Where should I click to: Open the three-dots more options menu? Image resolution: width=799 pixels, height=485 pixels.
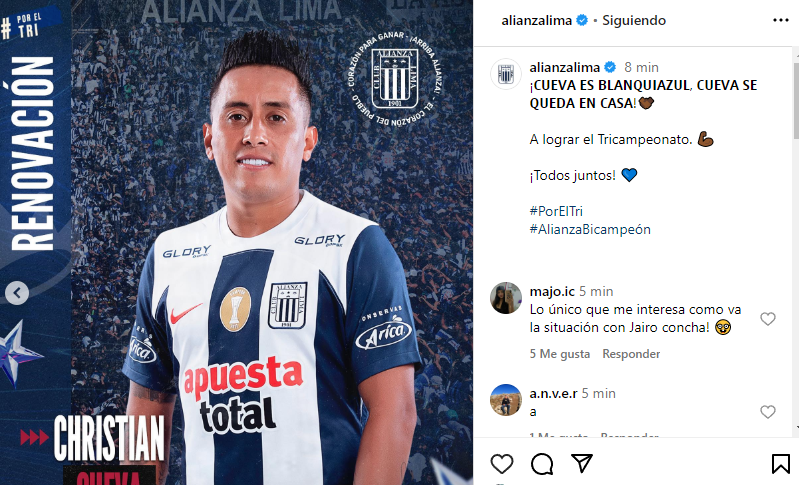[x=780, y=20]
